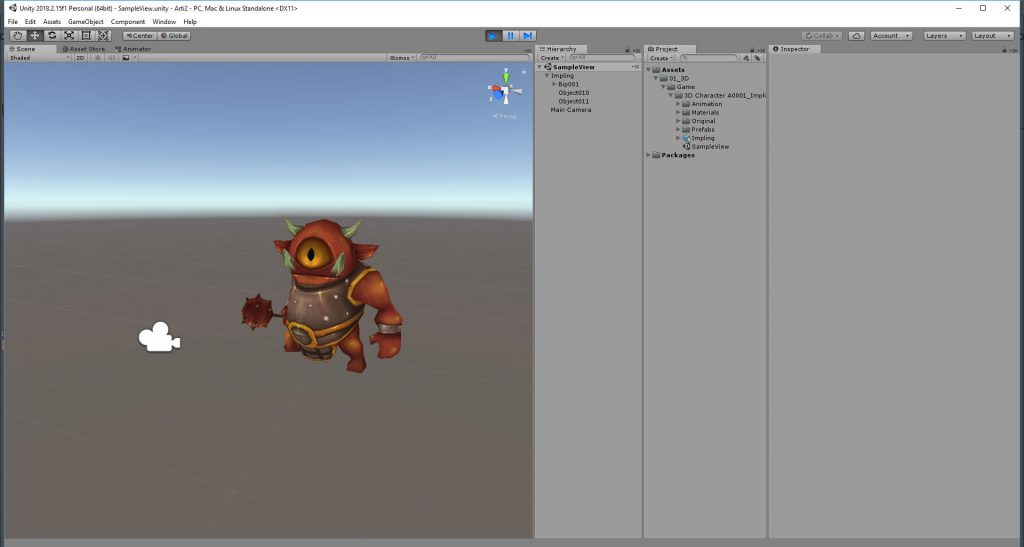
Task: Select the Hand tool
Action: [x=18, y=36]
